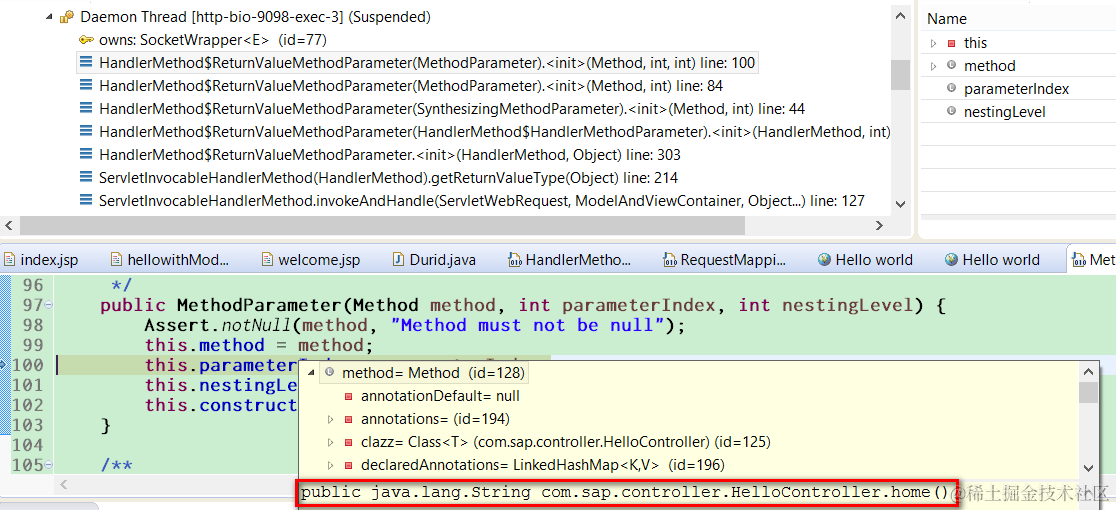Switch to the index.jsp editor tab

point(43,260)
